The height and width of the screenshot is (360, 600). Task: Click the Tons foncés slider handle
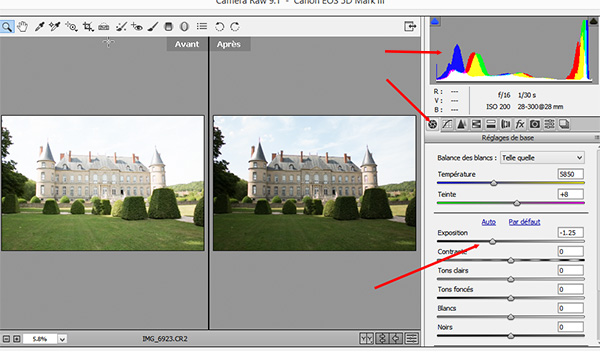point(510,298)
